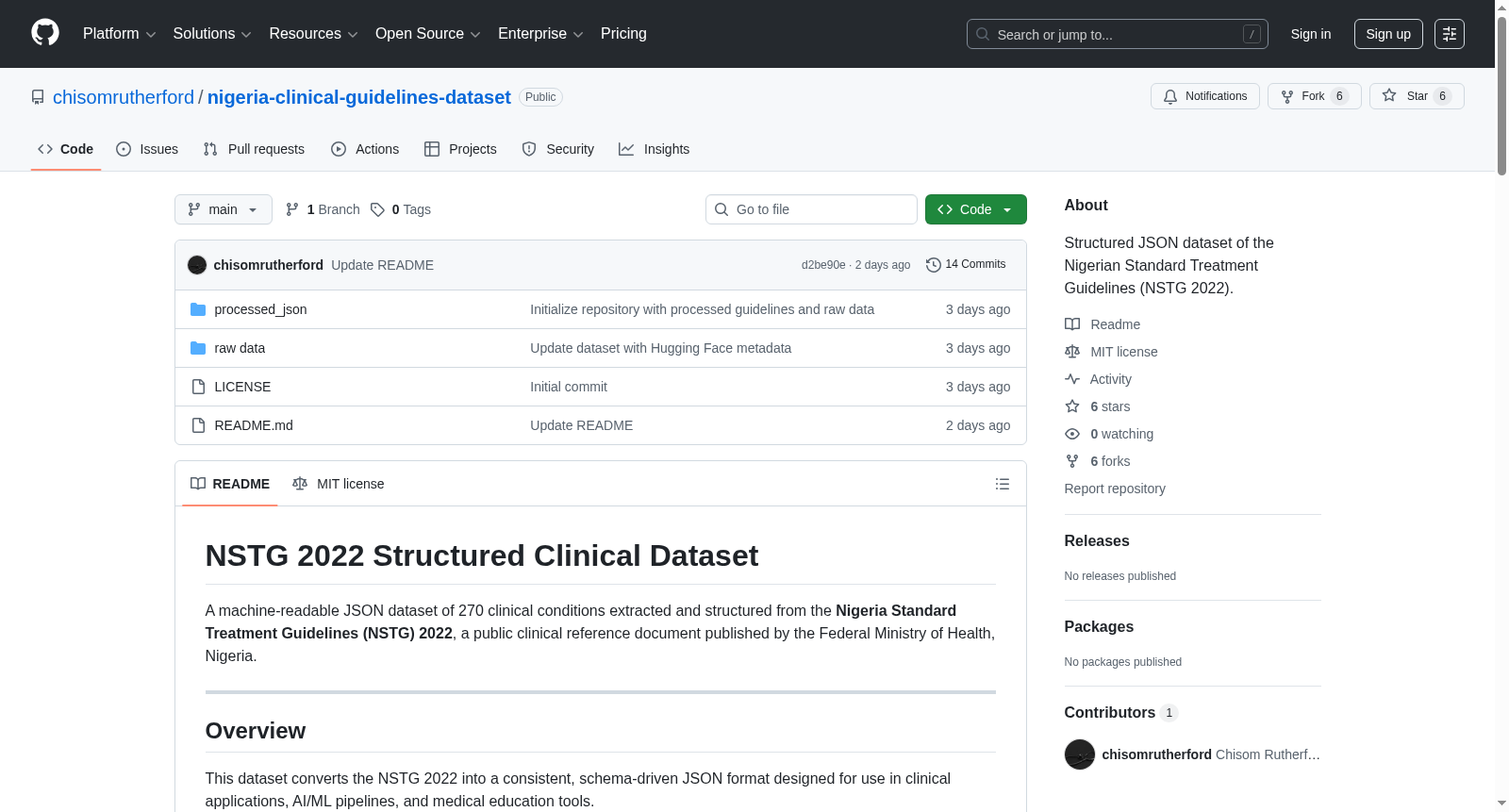1509x812 pixels.
Task: View the 14 Commits history
Action: pyautogui.click(x=966, y=265)
